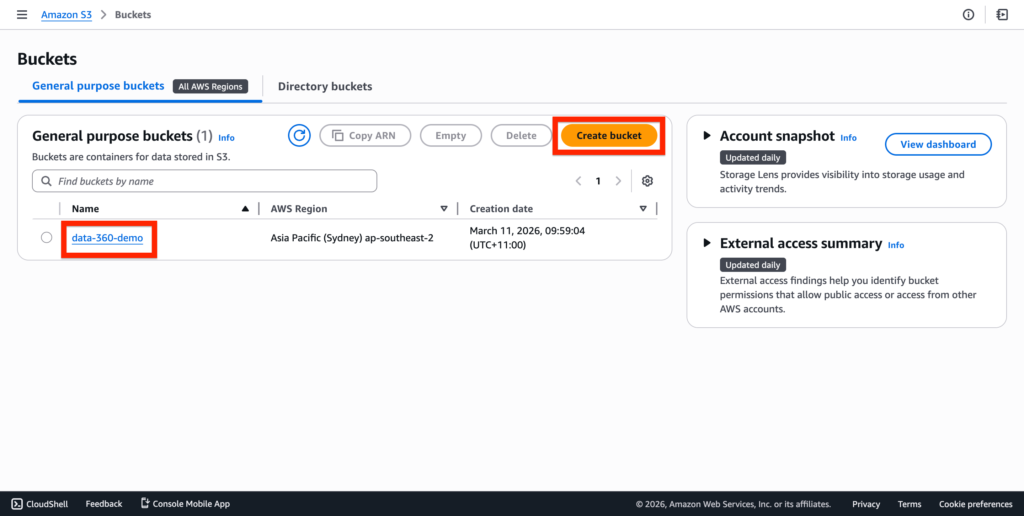This screenshot has width=1024, height=516.
Task: Select the data-360-demo radio button
Action: click(46, 238)
